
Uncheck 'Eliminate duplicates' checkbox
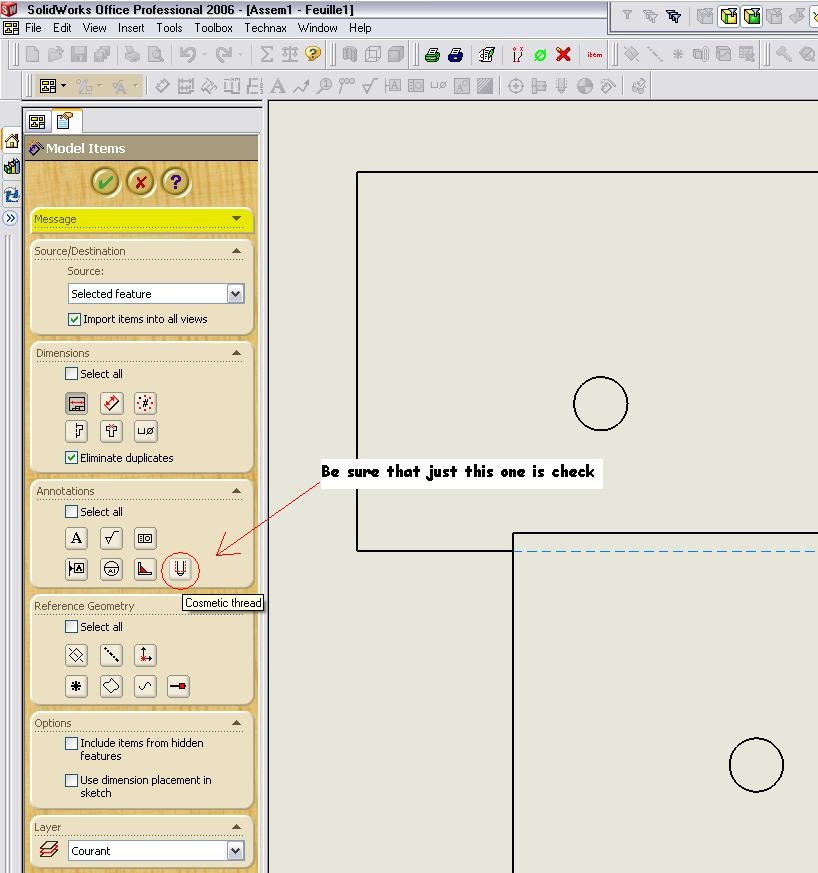71,458
